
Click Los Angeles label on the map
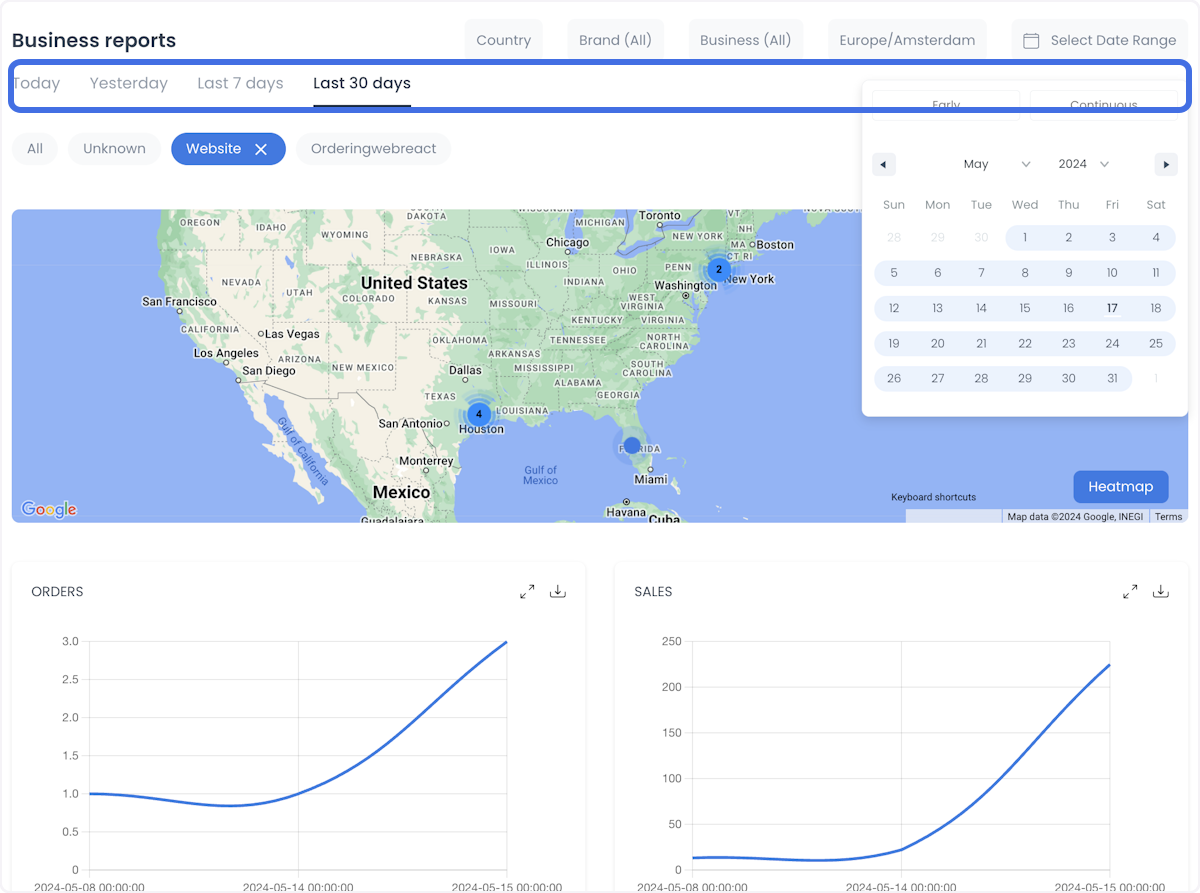226,353
